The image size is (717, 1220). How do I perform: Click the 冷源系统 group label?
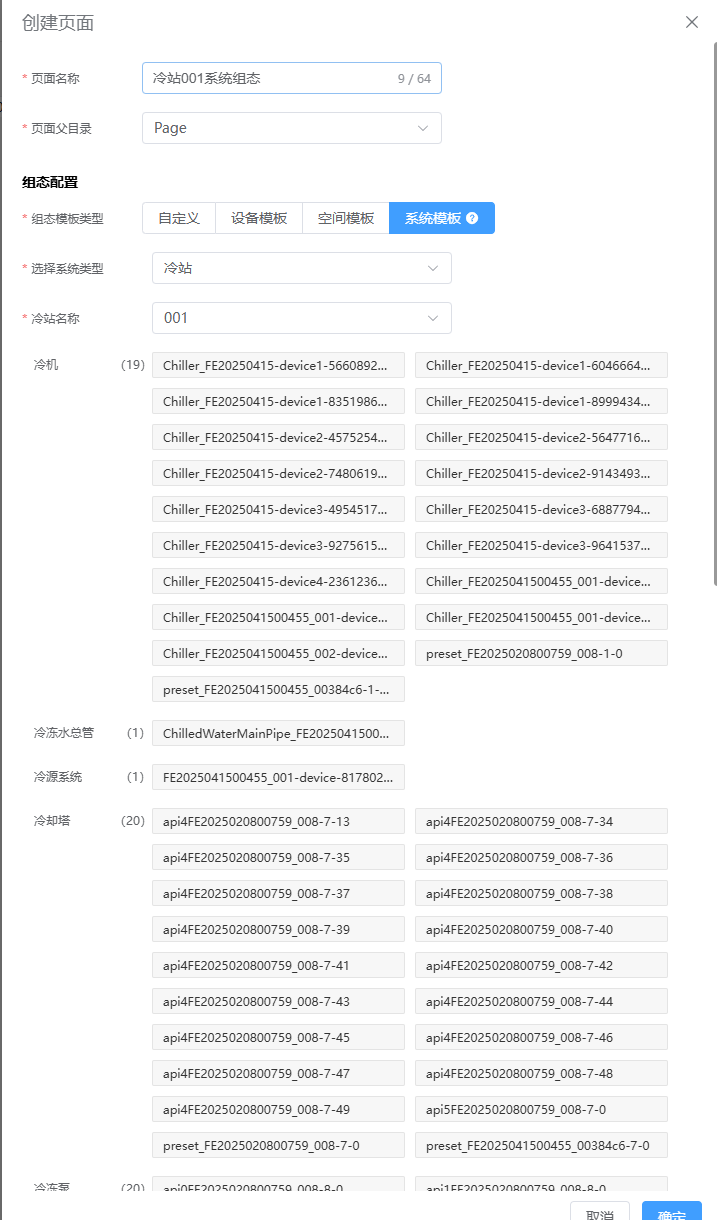tap(58, 777)
